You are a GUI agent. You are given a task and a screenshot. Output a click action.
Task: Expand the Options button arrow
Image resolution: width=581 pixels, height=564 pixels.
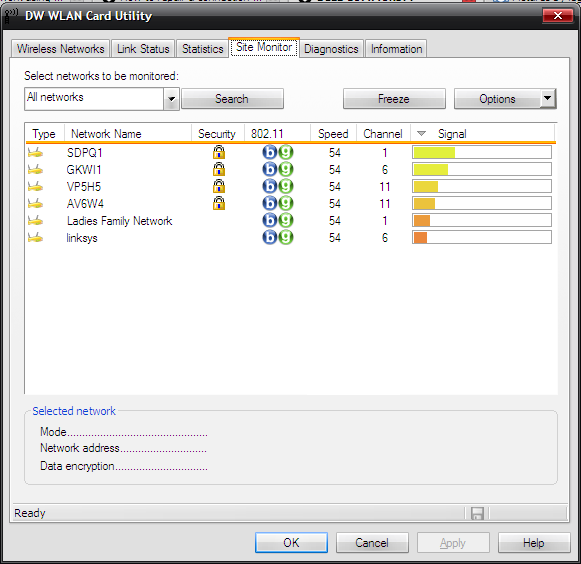point(548,99)
